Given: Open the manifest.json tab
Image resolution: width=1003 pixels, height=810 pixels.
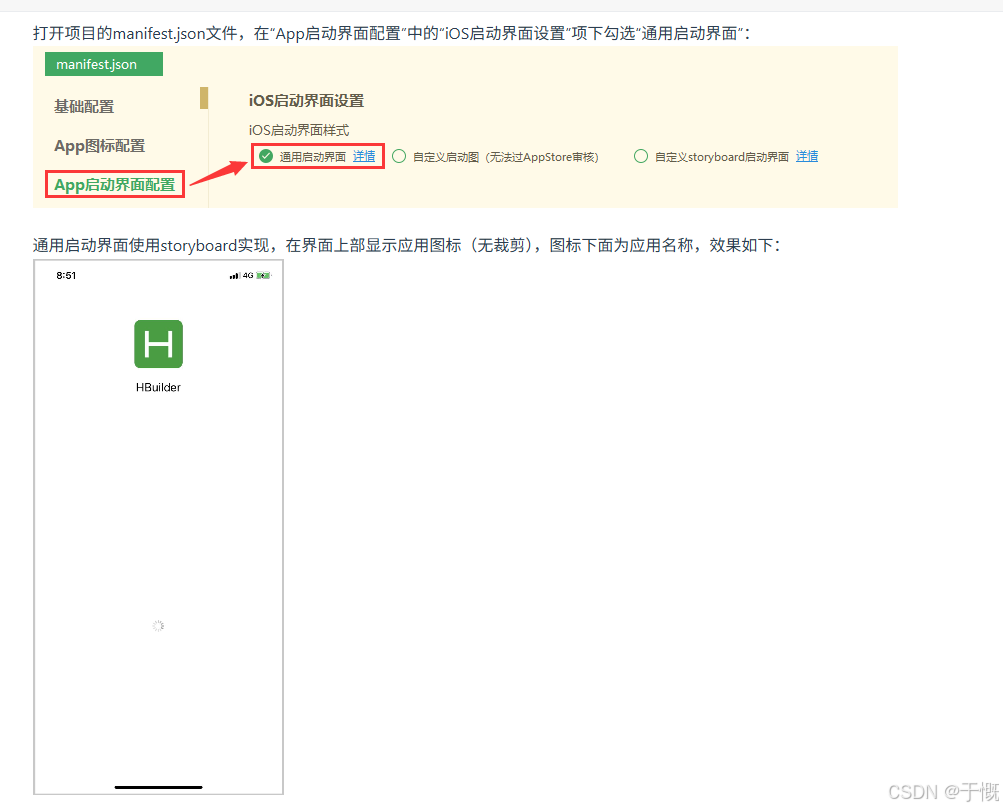Looking at the screenshot, I should point(104,64).
